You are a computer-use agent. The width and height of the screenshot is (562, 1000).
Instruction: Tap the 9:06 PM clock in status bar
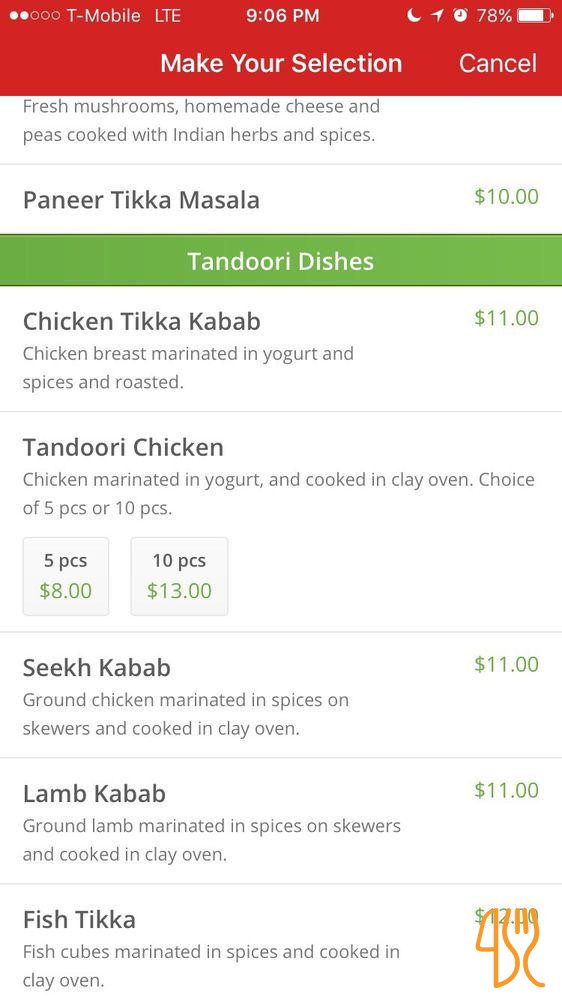pos(283,15)
